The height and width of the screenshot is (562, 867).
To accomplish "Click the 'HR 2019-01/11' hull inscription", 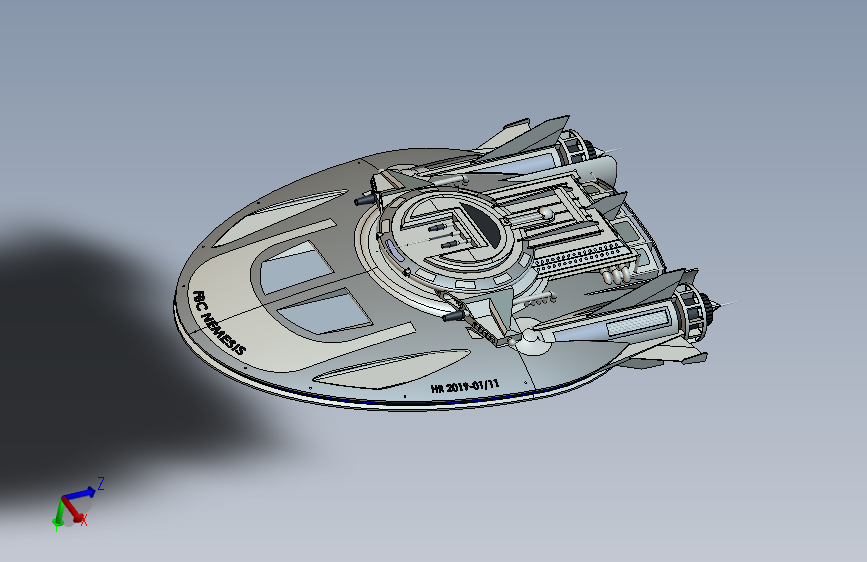I will (x=465, y=386).
